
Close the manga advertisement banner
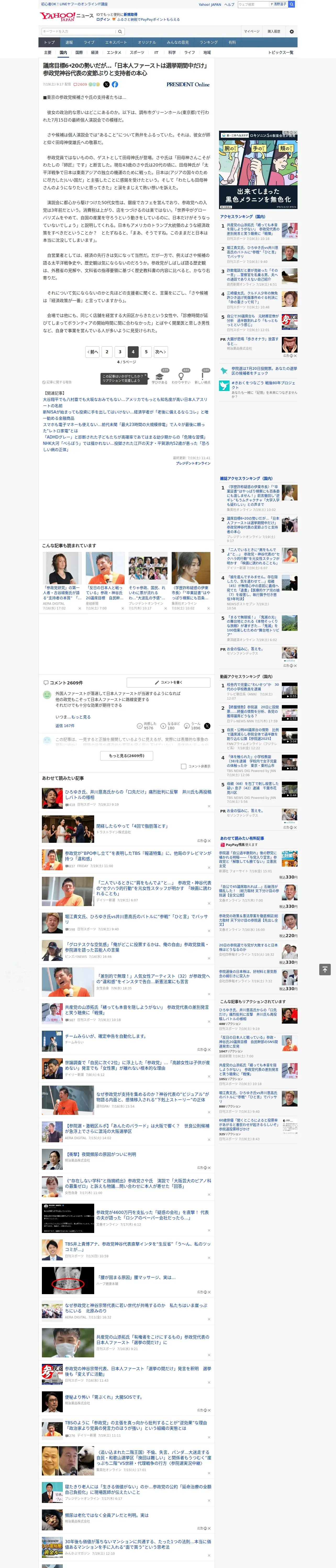[295, 133]
